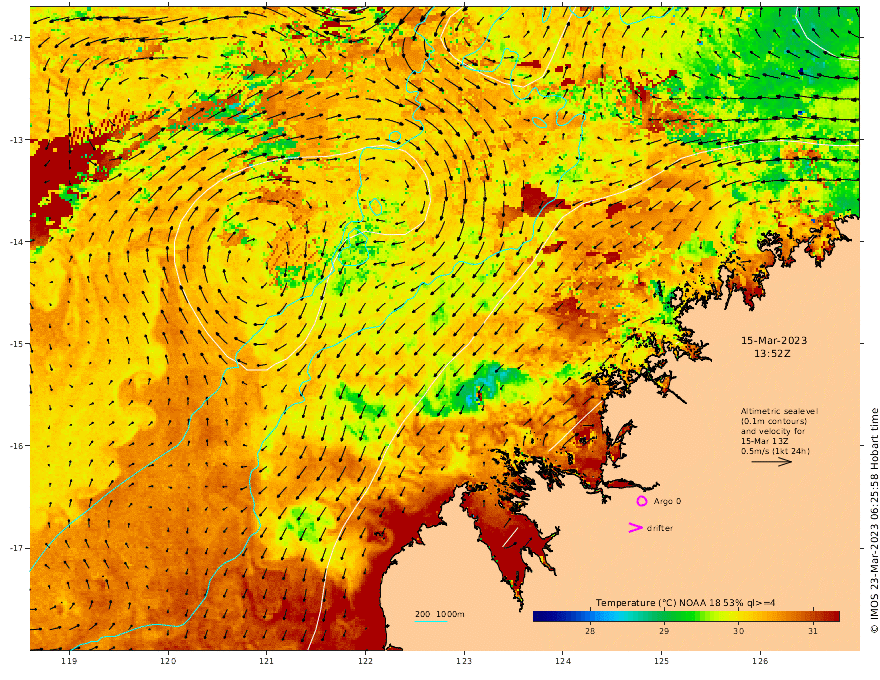
Task: Click the 29 tick label under colorbar
Action: click(664, 631)
